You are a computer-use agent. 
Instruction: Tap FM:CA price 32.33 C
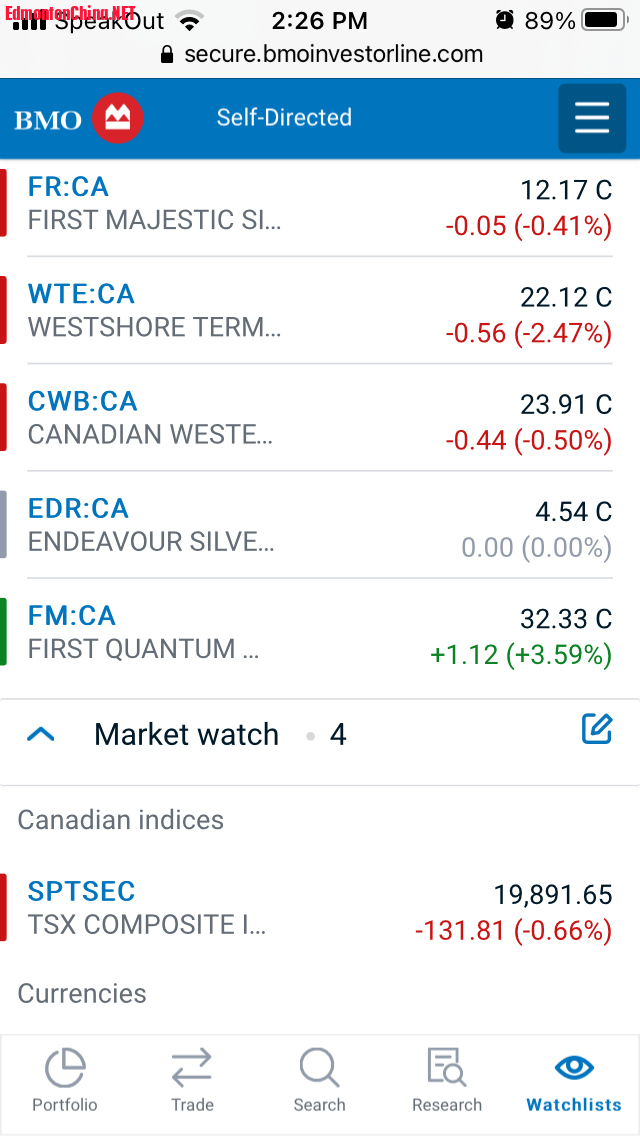(565, 619)
